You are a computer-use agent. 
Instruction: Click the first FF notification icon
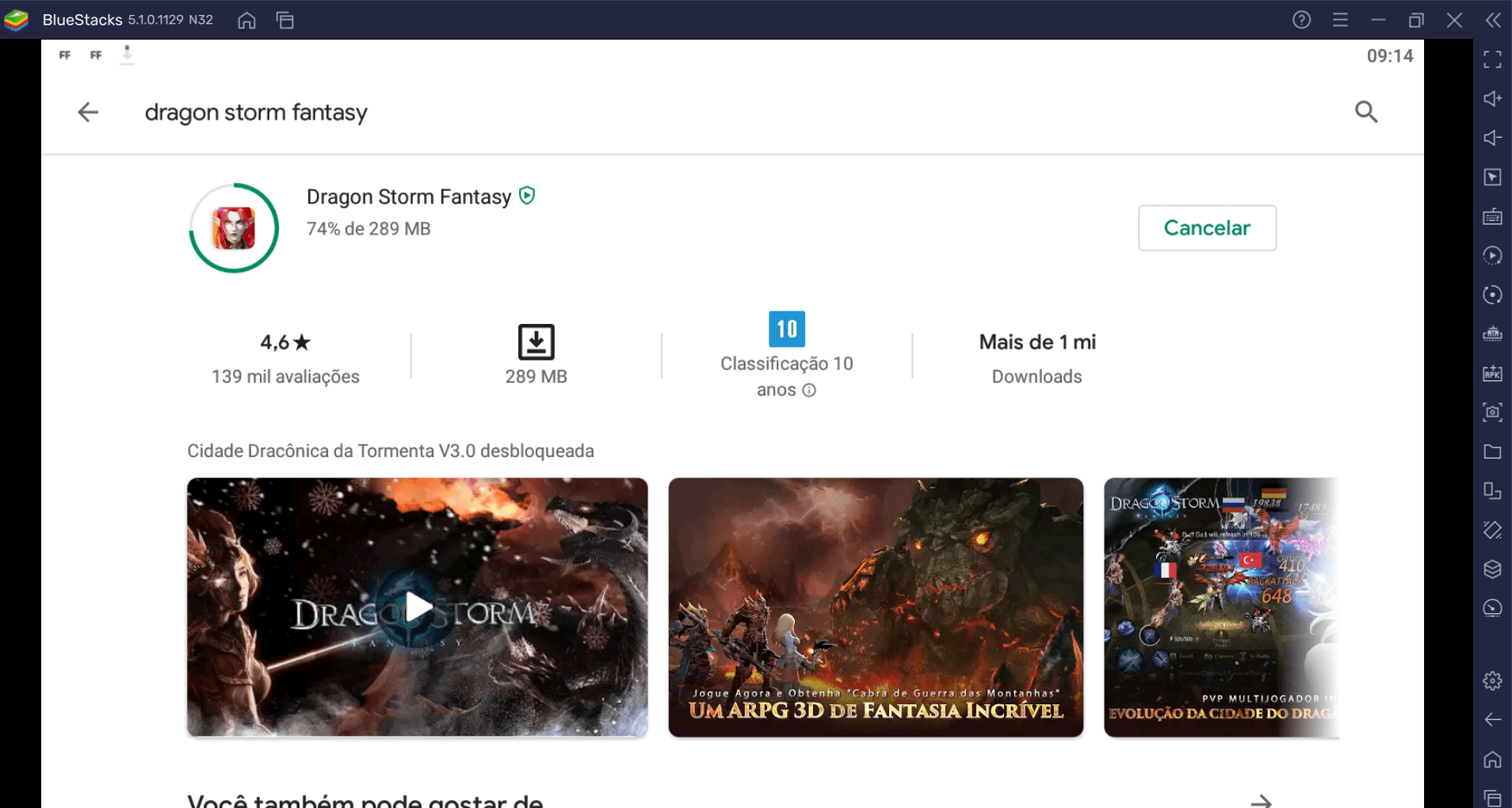click(65, 55)
